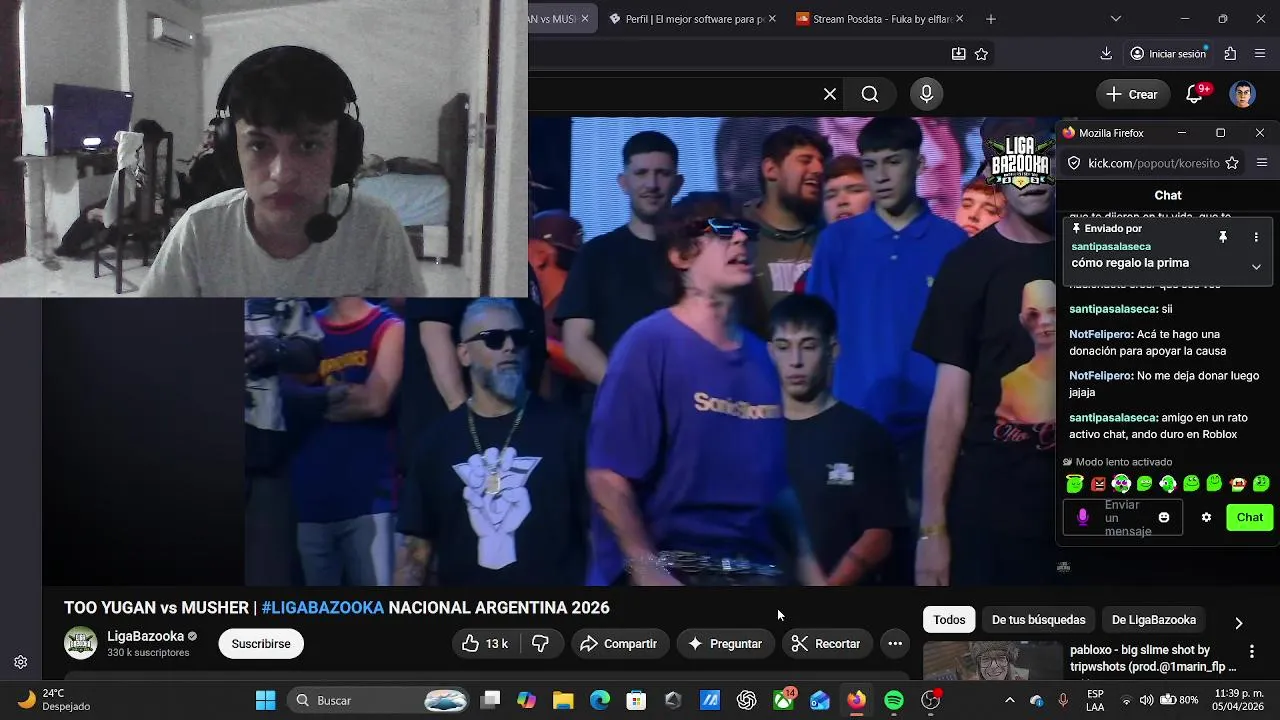Screen dimensions: 1280x720
Task: Unpin the pinned message in Kick chat
Action: 1222,237
